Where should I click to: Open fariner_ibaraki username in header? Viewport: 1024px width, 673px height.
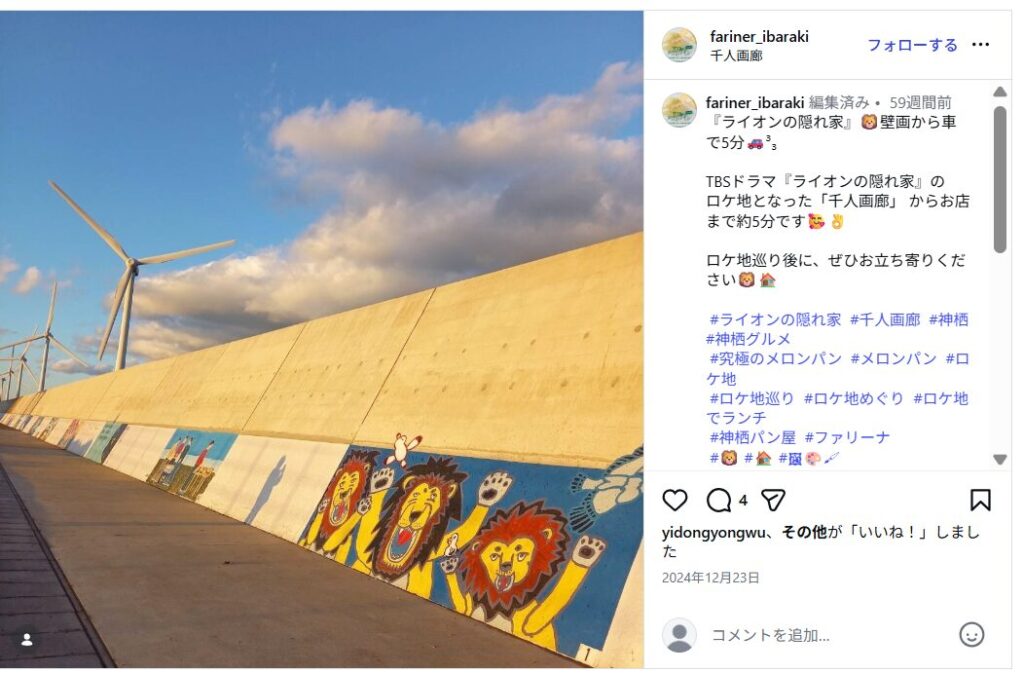click(x=759, y=37)
